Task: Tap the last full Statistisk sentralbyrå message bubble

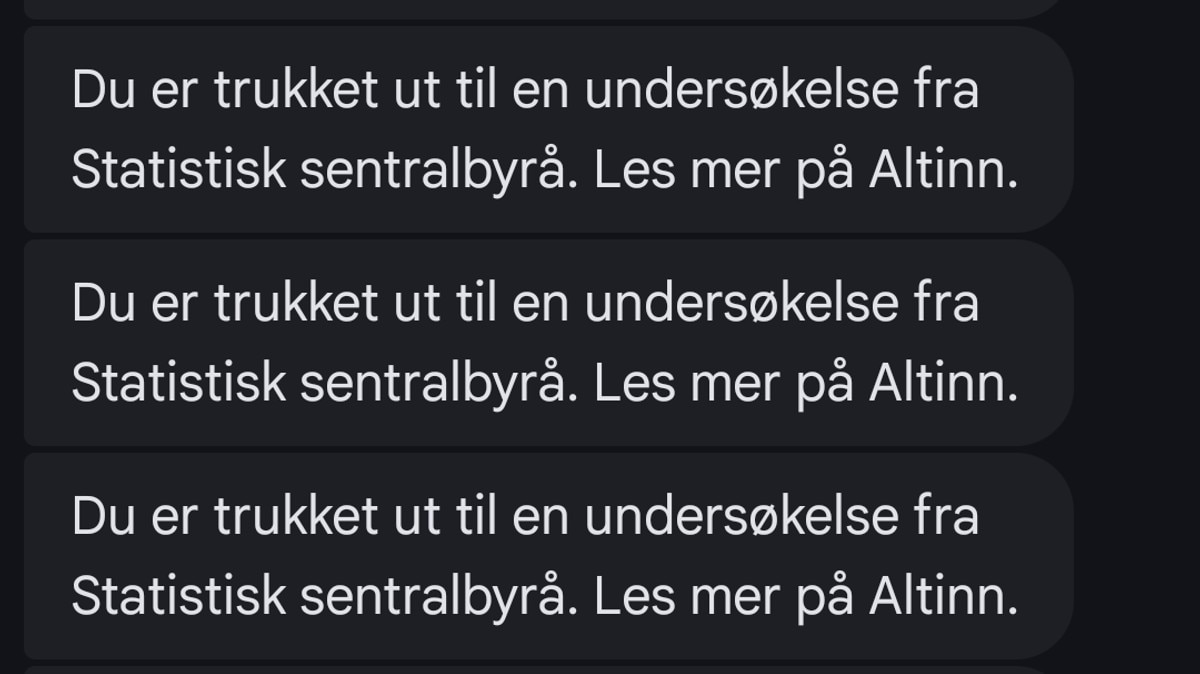Action: coord(548,555)
